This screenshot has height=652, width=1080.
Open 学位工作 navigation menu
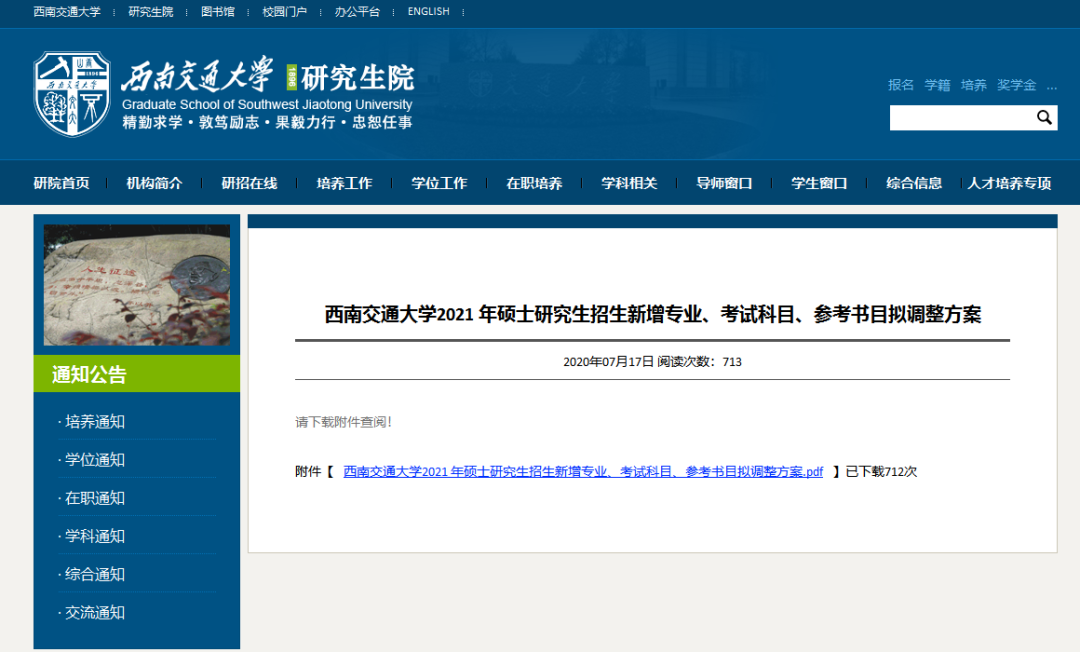(x=439, y=183)
